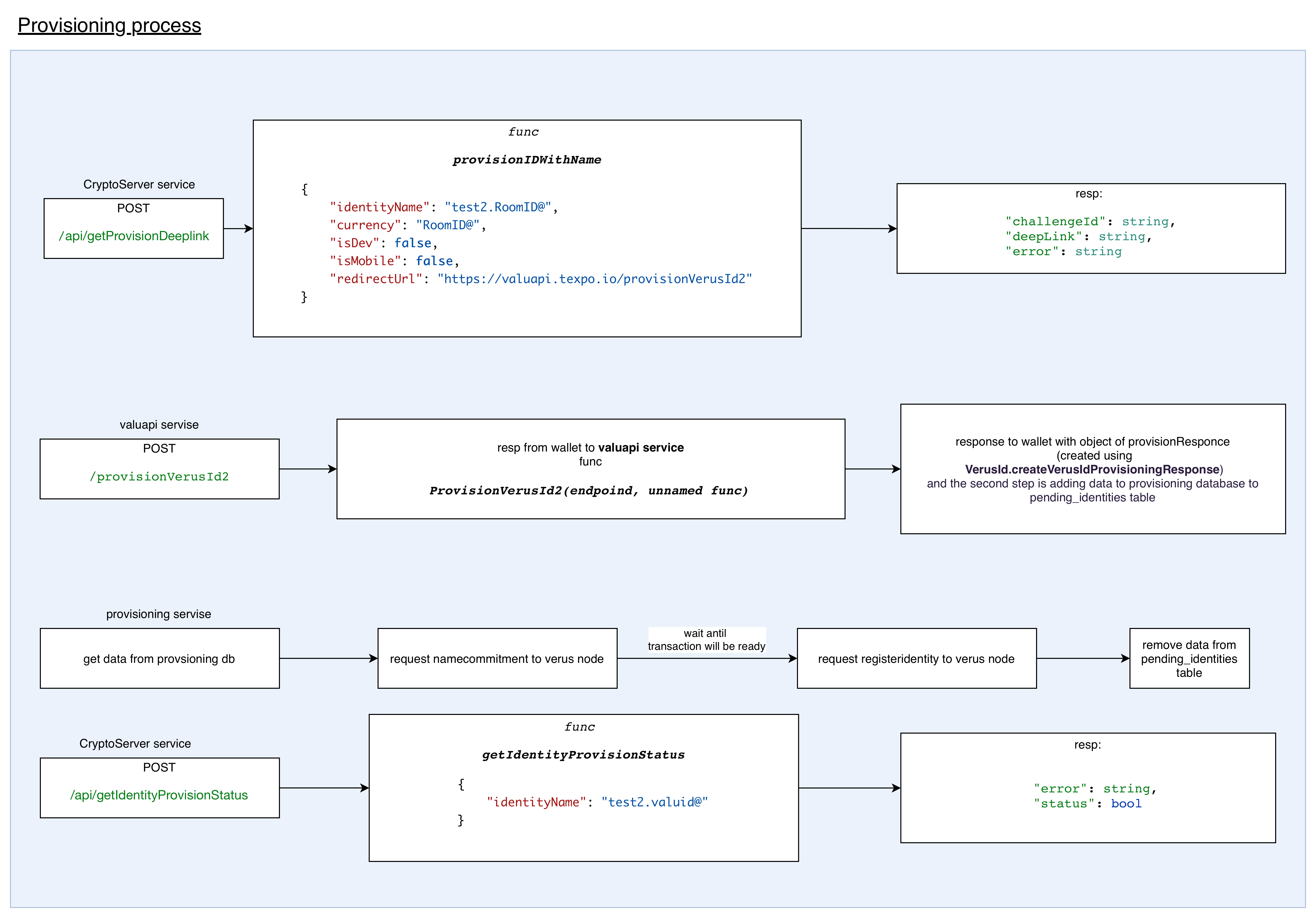
Task: Click the /api/getProvisionDeeplink endpoint text
Action: click(x=133, y=236)
